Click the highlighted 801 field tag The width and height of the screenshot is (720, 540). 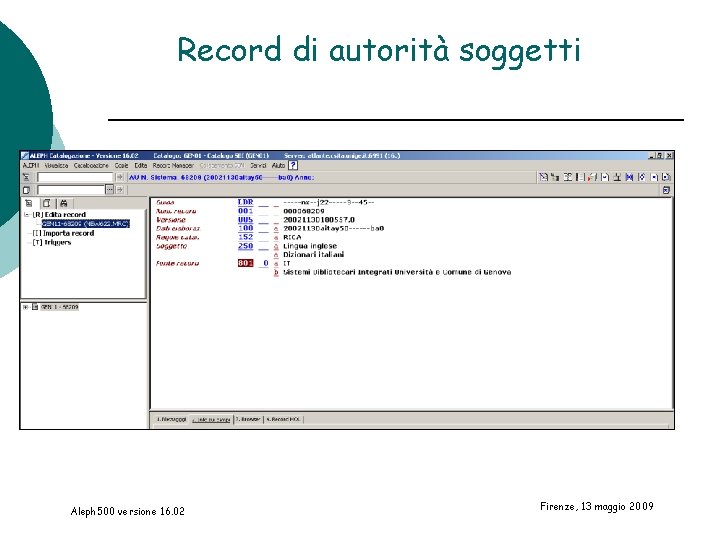click(245, 263)
